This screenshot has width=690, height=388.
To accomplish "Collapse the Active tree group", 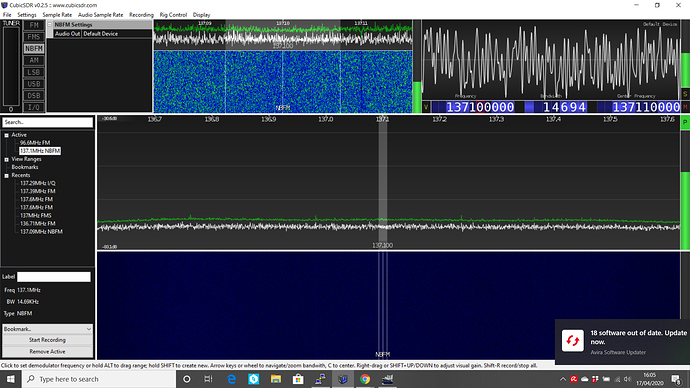I will point(7,135).
